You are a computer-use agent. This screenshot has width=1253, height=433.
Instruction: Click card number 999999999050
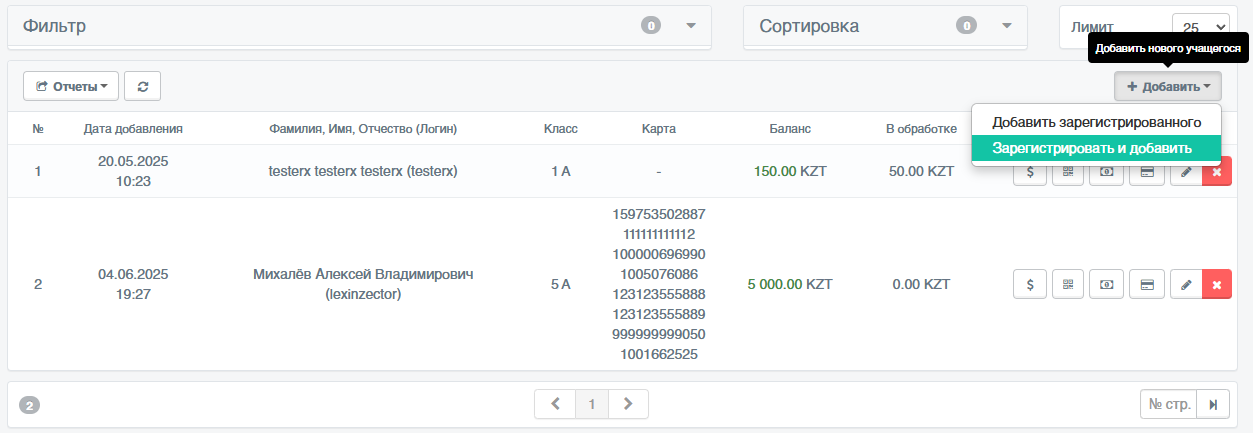point(659,334)
